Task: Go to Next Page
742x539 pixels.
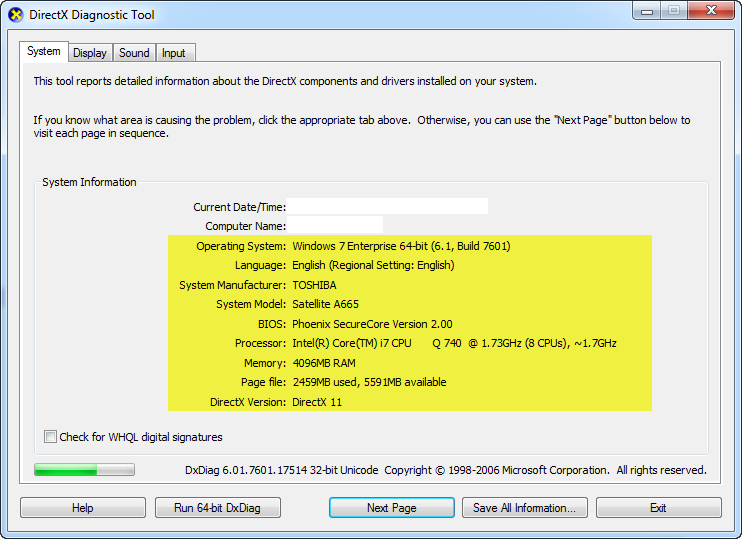Action: [392, 508]
